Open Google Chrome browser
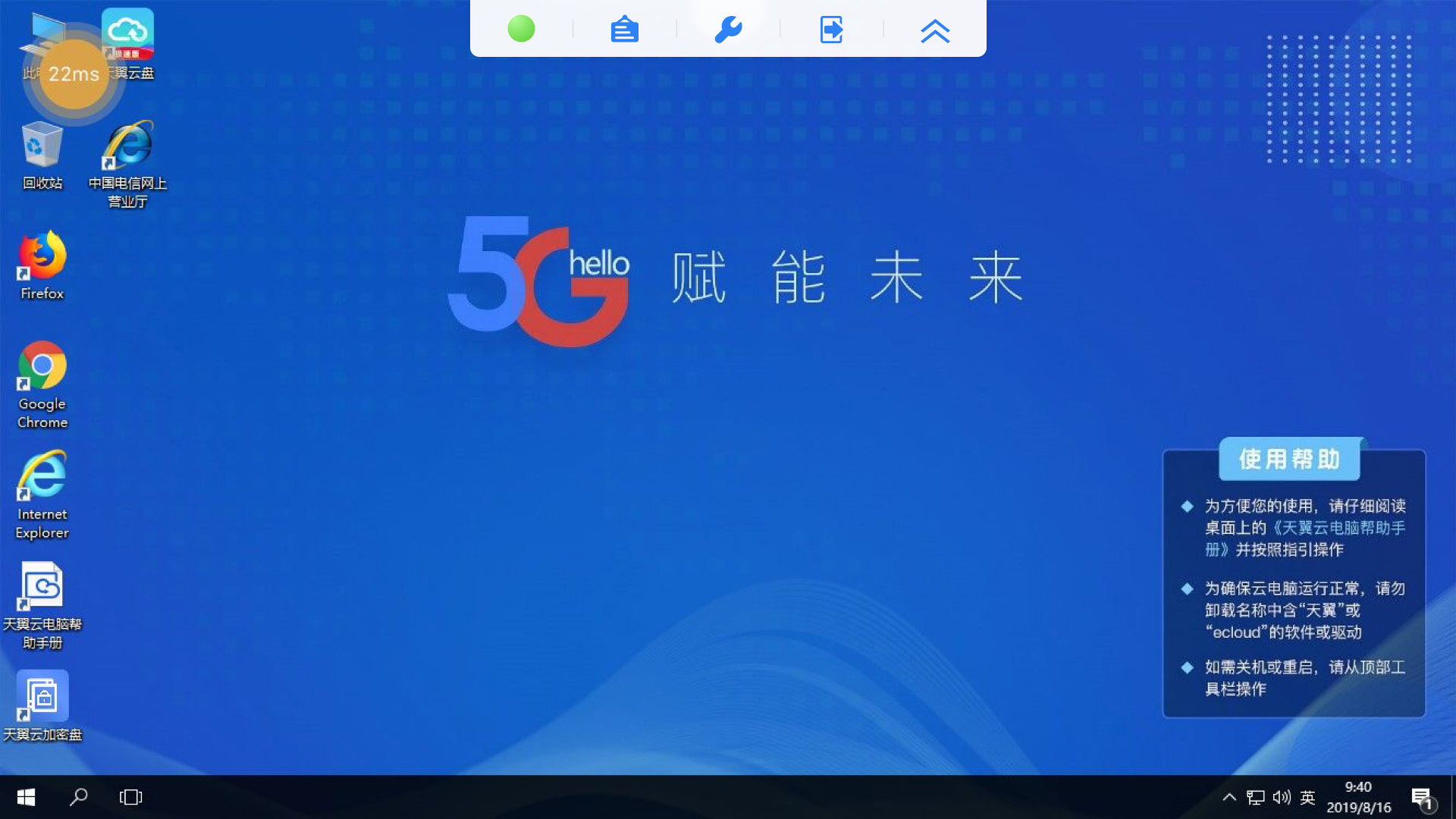1456x819 pixels. coord(42,387)
